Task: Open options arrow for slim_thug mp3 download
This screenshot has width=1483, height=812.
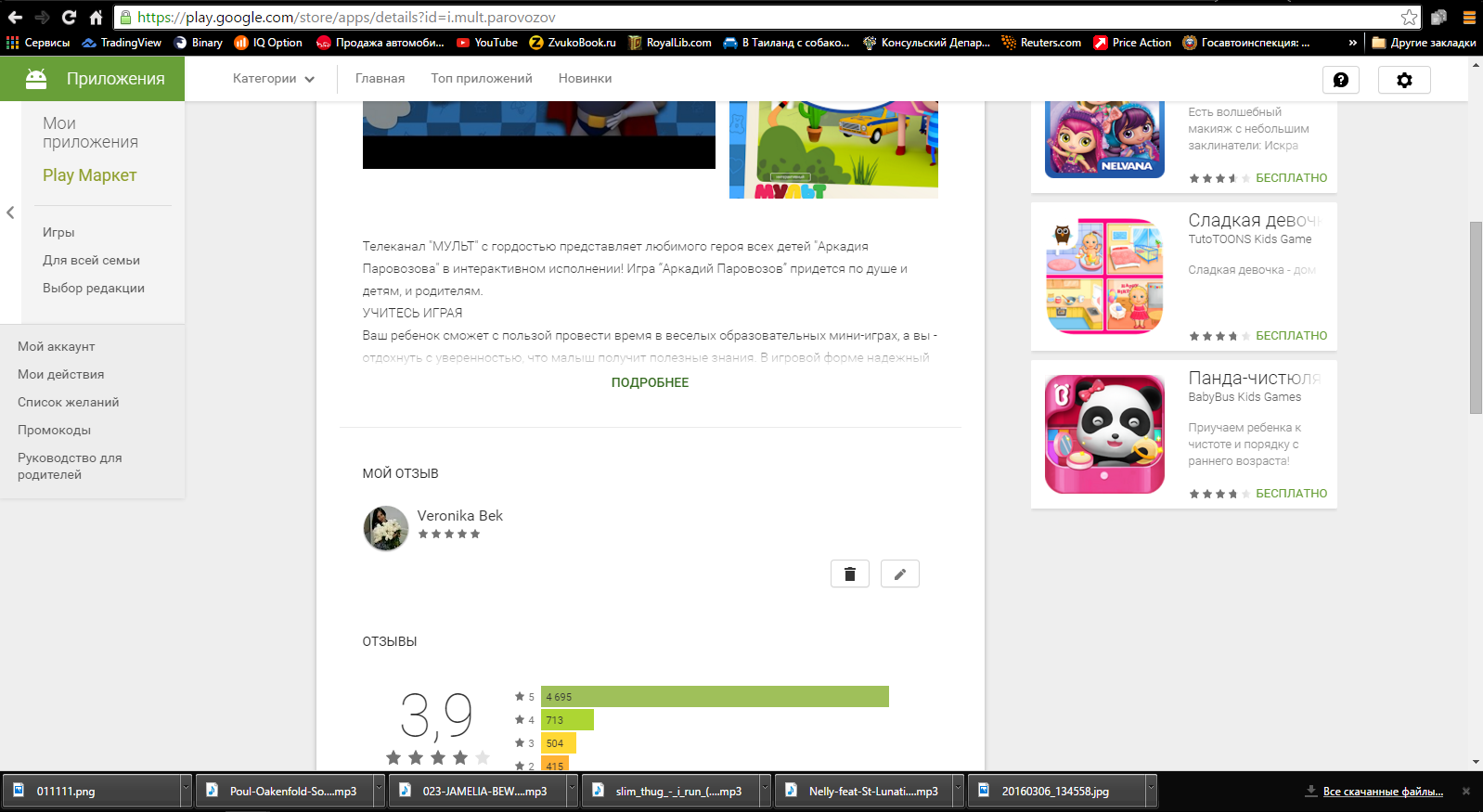Action: 765,791
